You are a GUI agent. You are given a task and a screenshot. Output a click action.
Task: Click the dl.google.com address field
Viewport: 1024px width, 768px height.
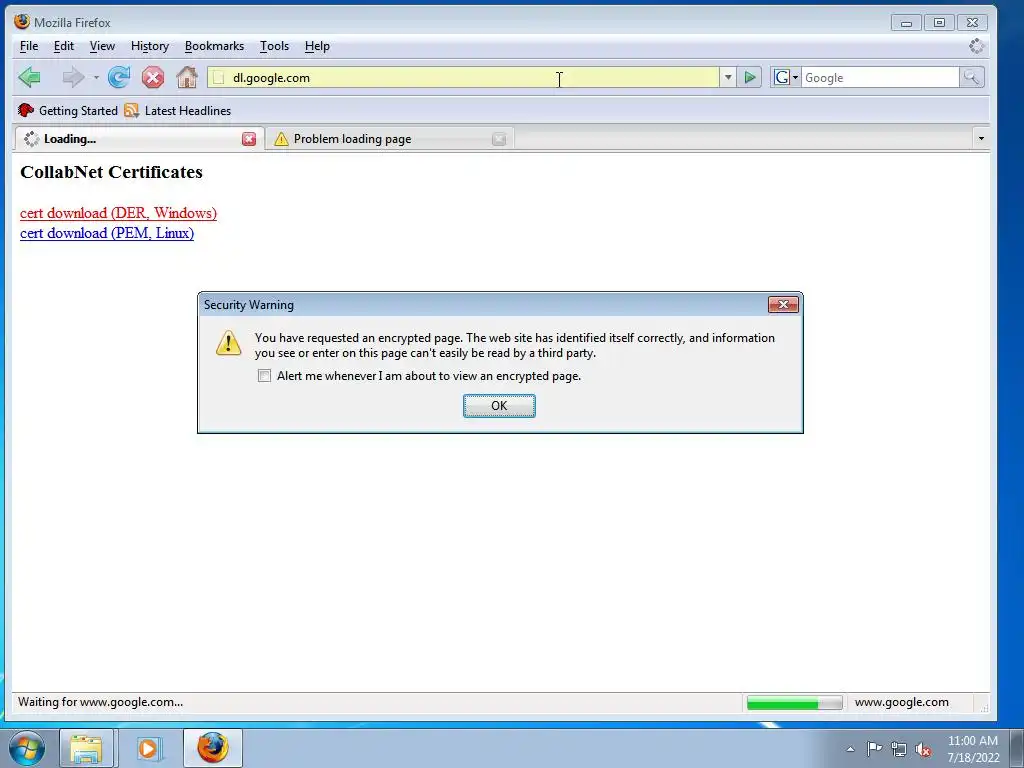click(x=464, y=78)
